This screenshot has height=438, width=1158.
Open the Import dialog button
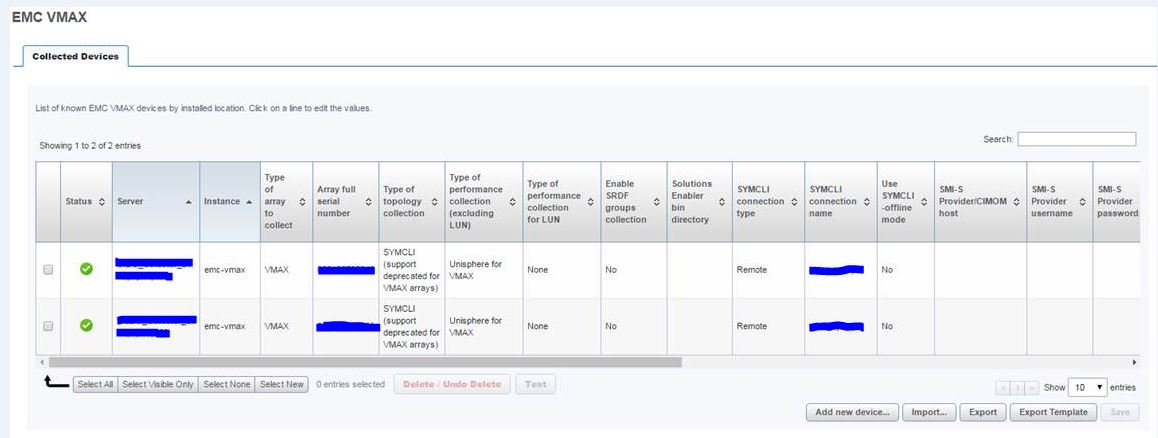(x=929, y=412)
